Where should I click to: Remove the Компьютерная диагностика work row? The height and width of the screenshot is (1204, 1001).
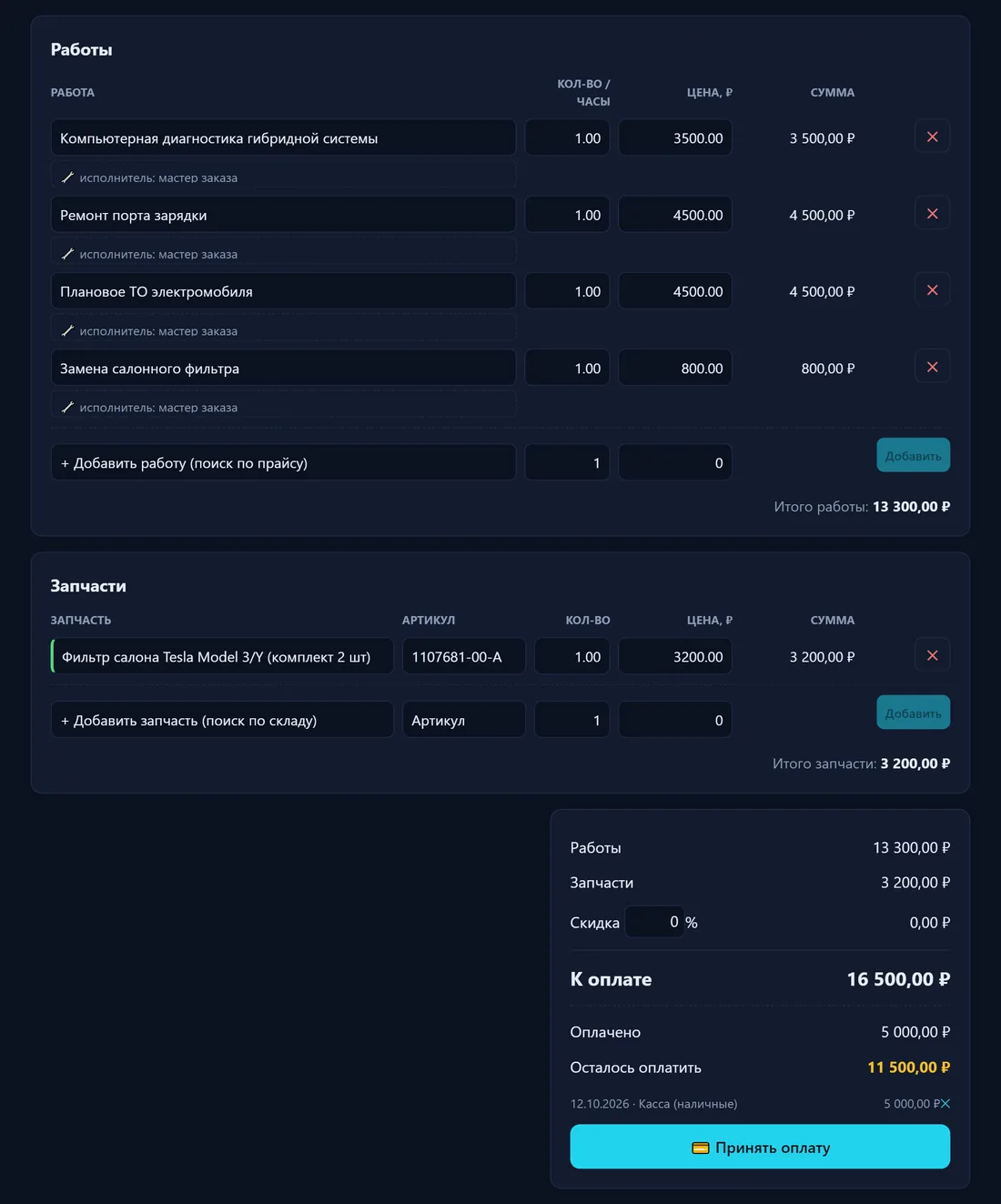coord(932,137)
